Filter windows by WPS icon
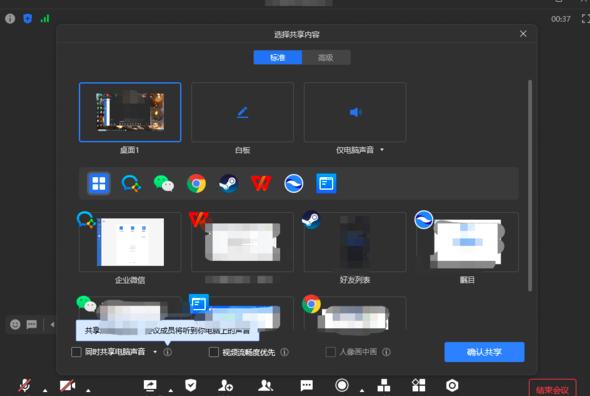 [261, 184]
